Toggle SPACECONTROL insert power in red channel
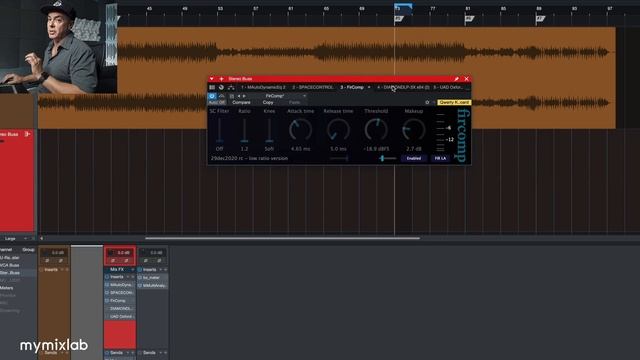Image resolution: width=640 pixels, height=360 pixels. pos(107,293)
